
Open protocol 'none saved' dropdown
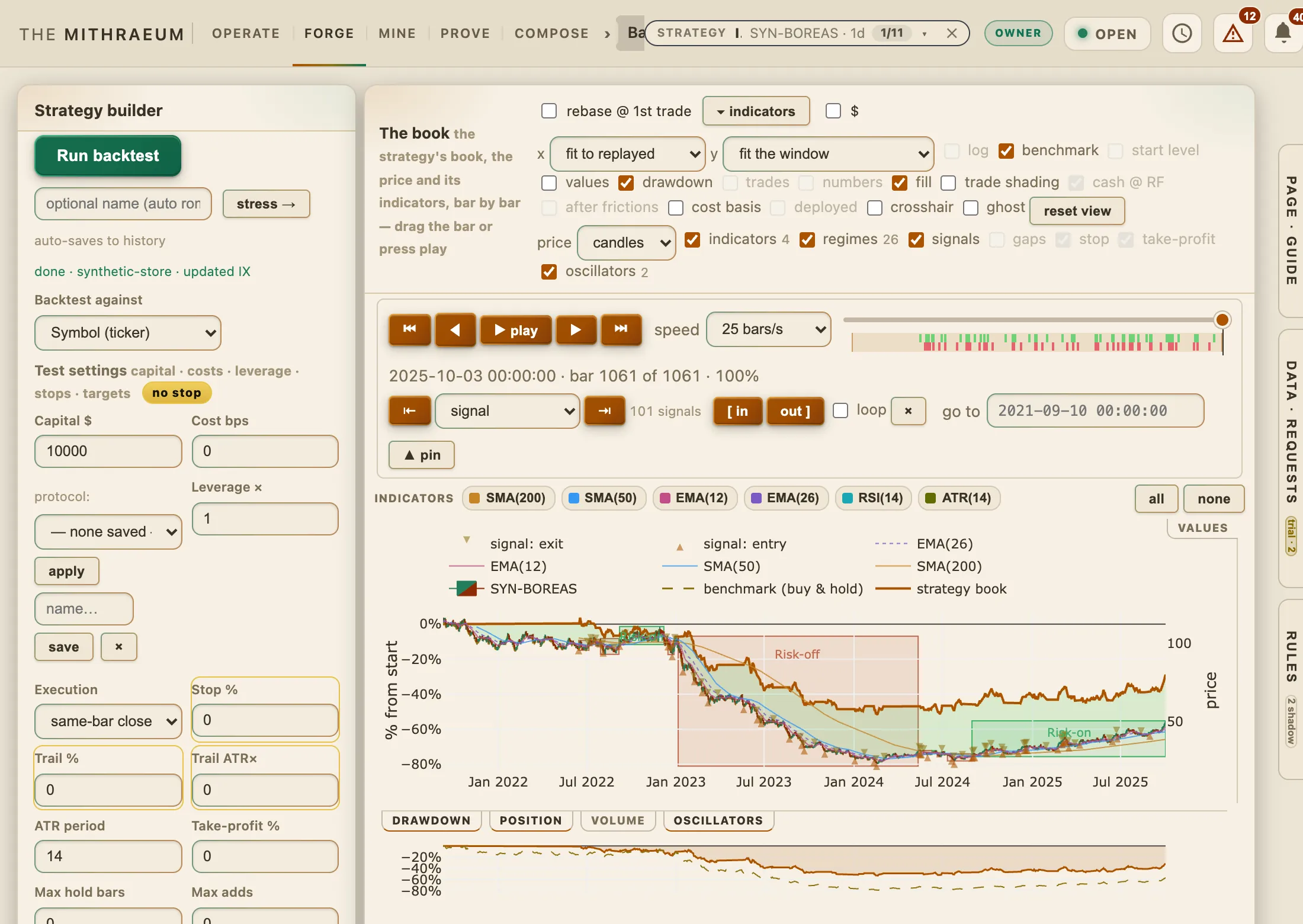108,532
